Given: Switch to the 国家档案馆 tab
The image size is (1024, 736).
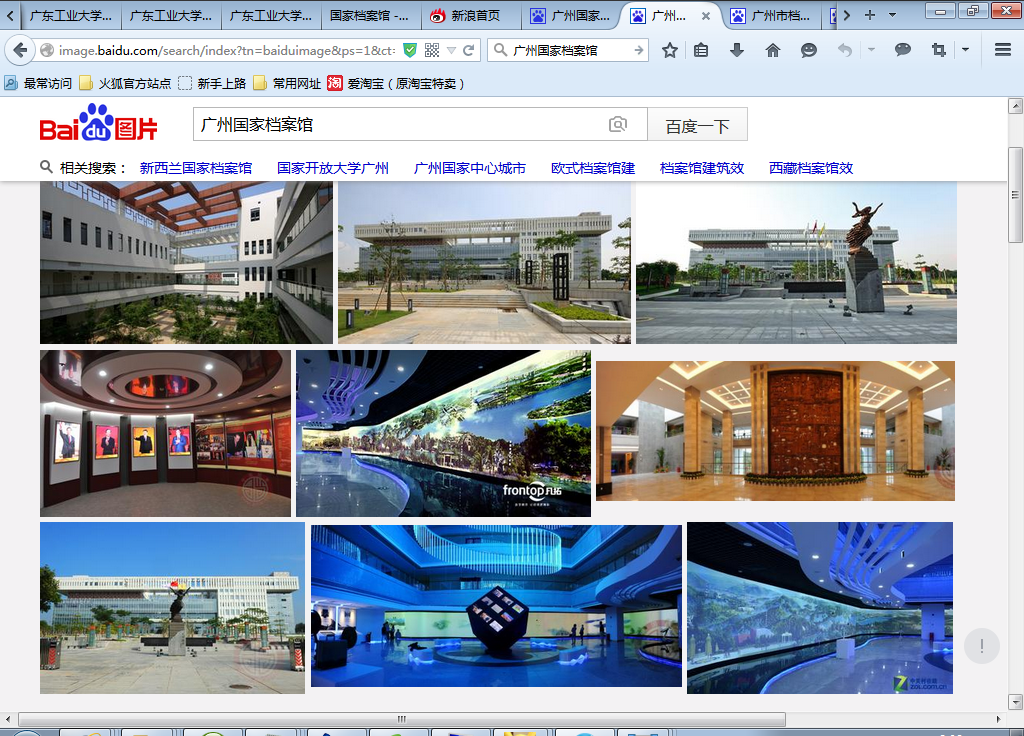Looking at the screenshot, I should click(370, 16).
